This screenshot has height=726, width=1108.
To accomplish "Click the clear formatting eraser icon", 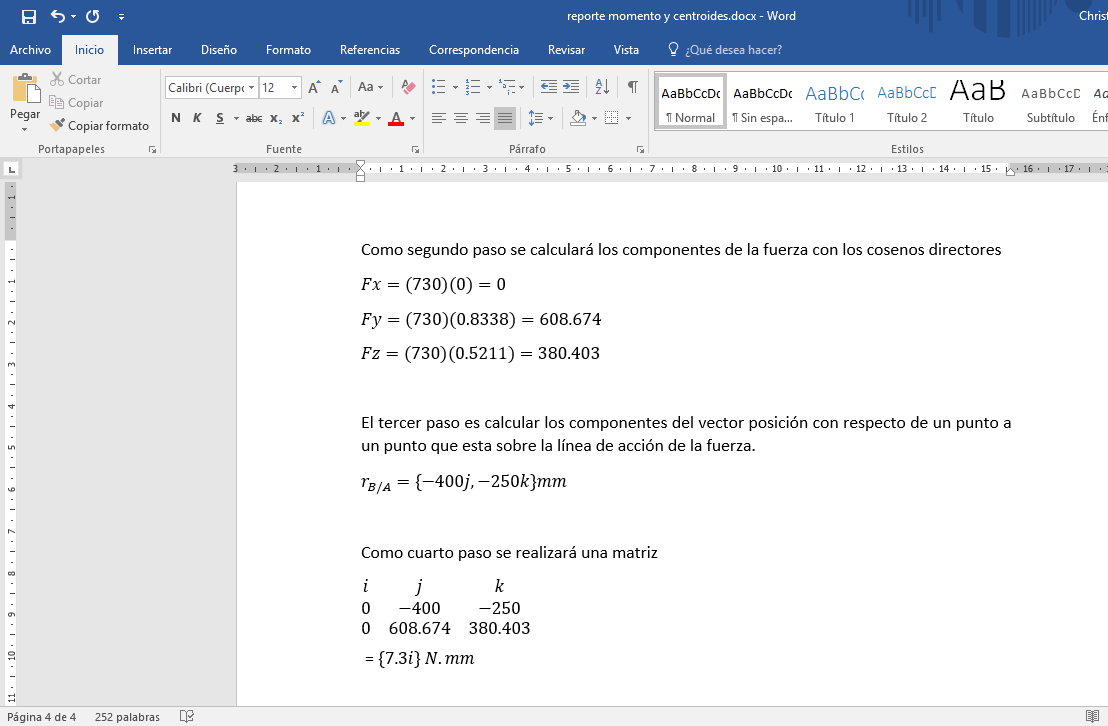I will [408, 88].
